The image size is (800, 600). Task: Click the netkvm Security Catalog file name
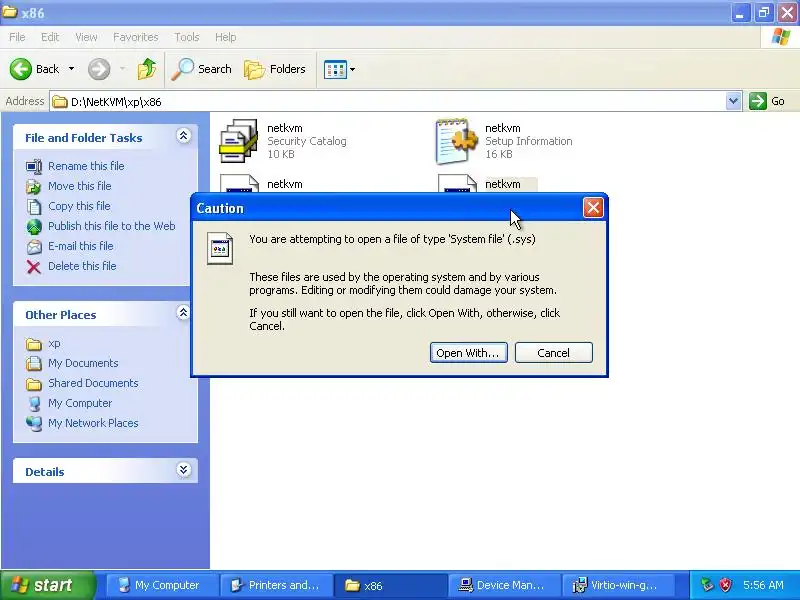pos(285,128)
